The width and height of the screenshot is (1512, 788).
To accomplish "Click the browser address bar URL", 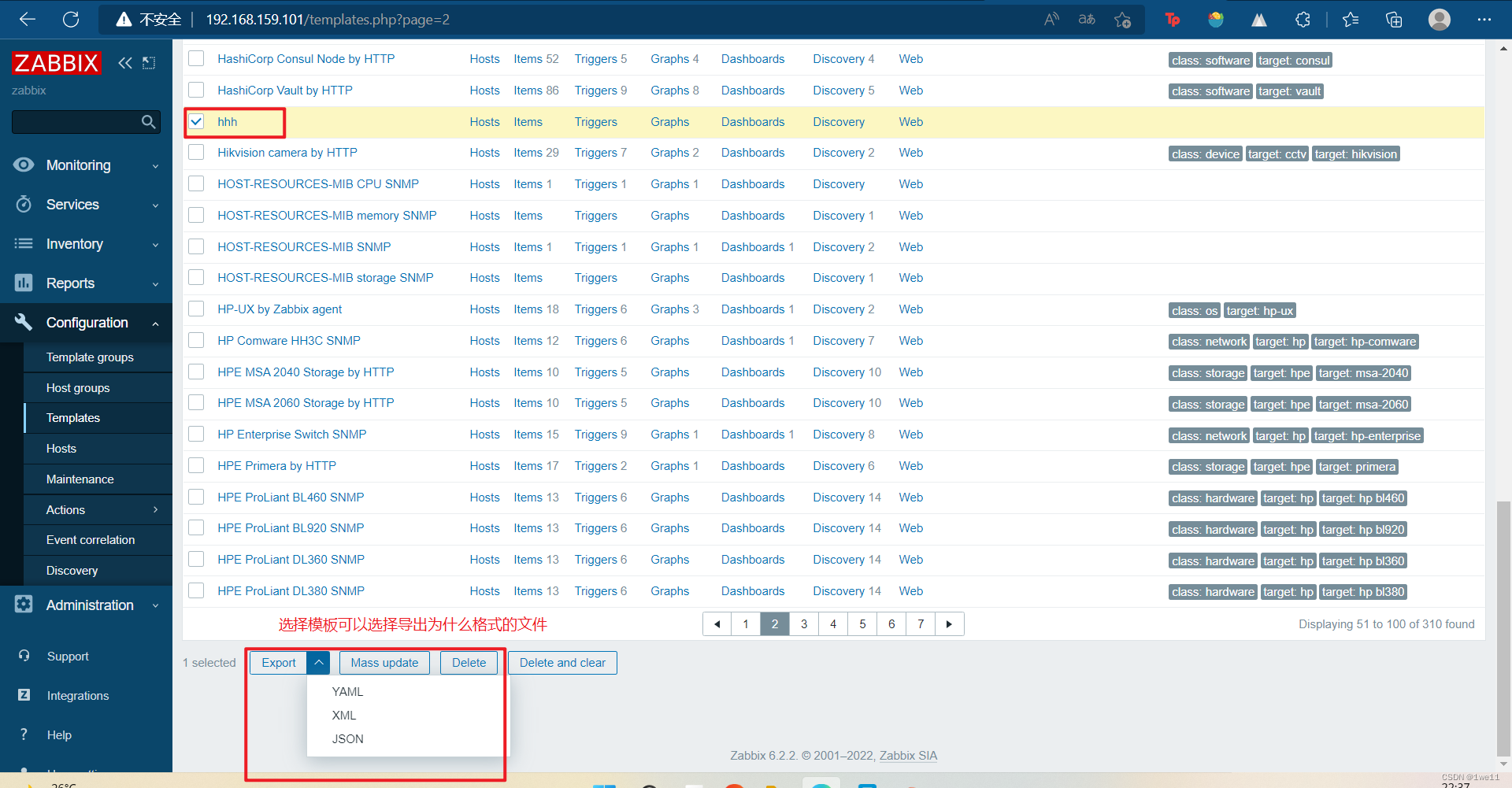I will [328, 20].
